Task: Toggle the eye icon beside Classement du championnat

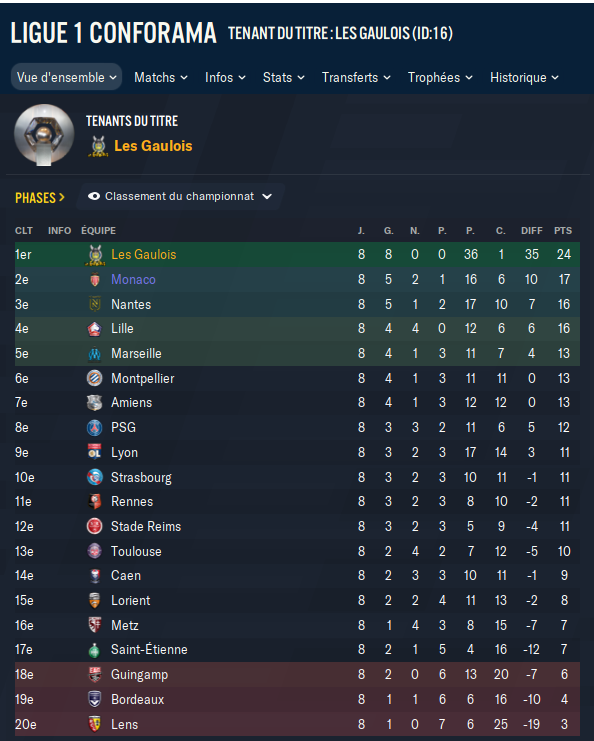Action: (94, 196)
